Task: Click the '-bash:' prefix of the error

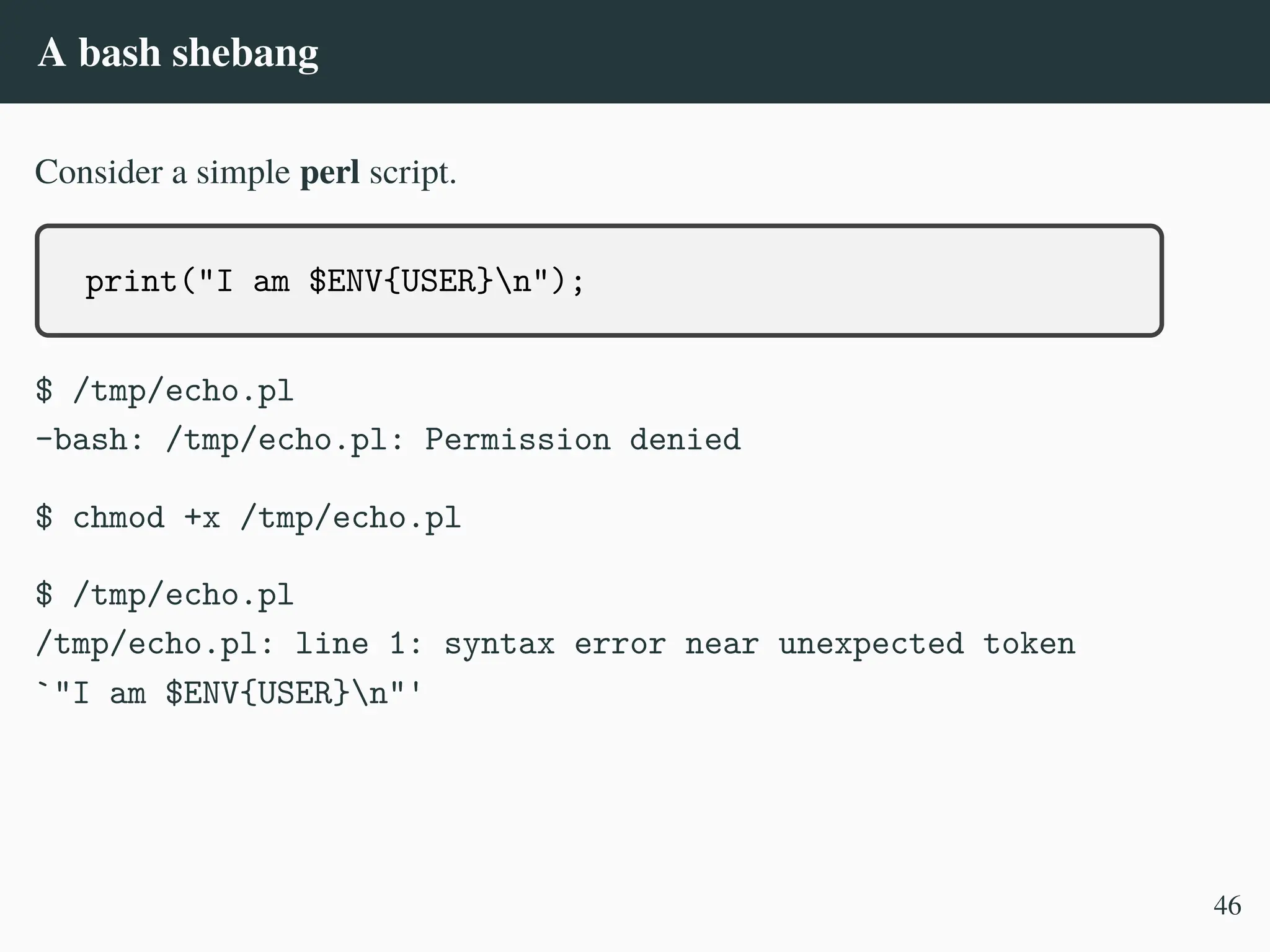Action: click(x=90, y=440)
